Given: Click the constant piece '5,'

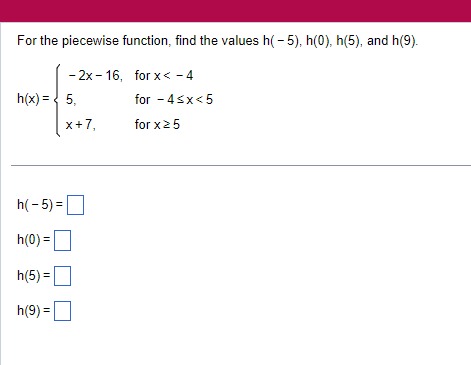Looking at the screenshot, I should click(71, 99).
